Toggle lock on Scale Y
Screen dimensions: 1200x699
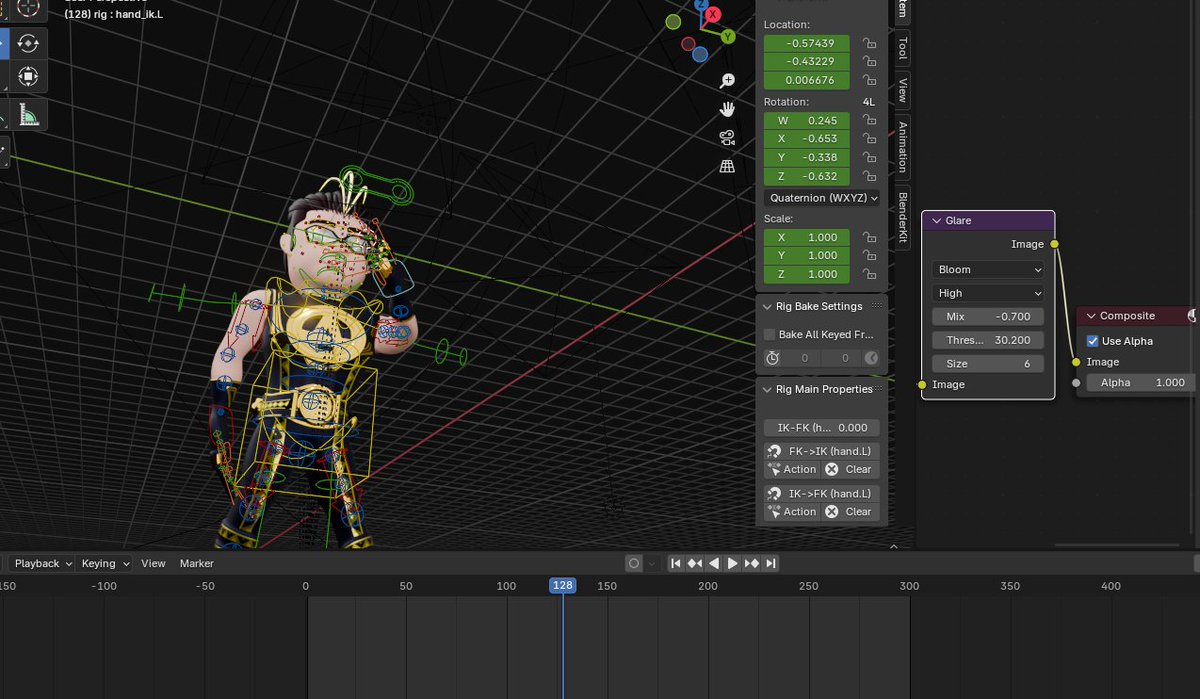point(870,255)
